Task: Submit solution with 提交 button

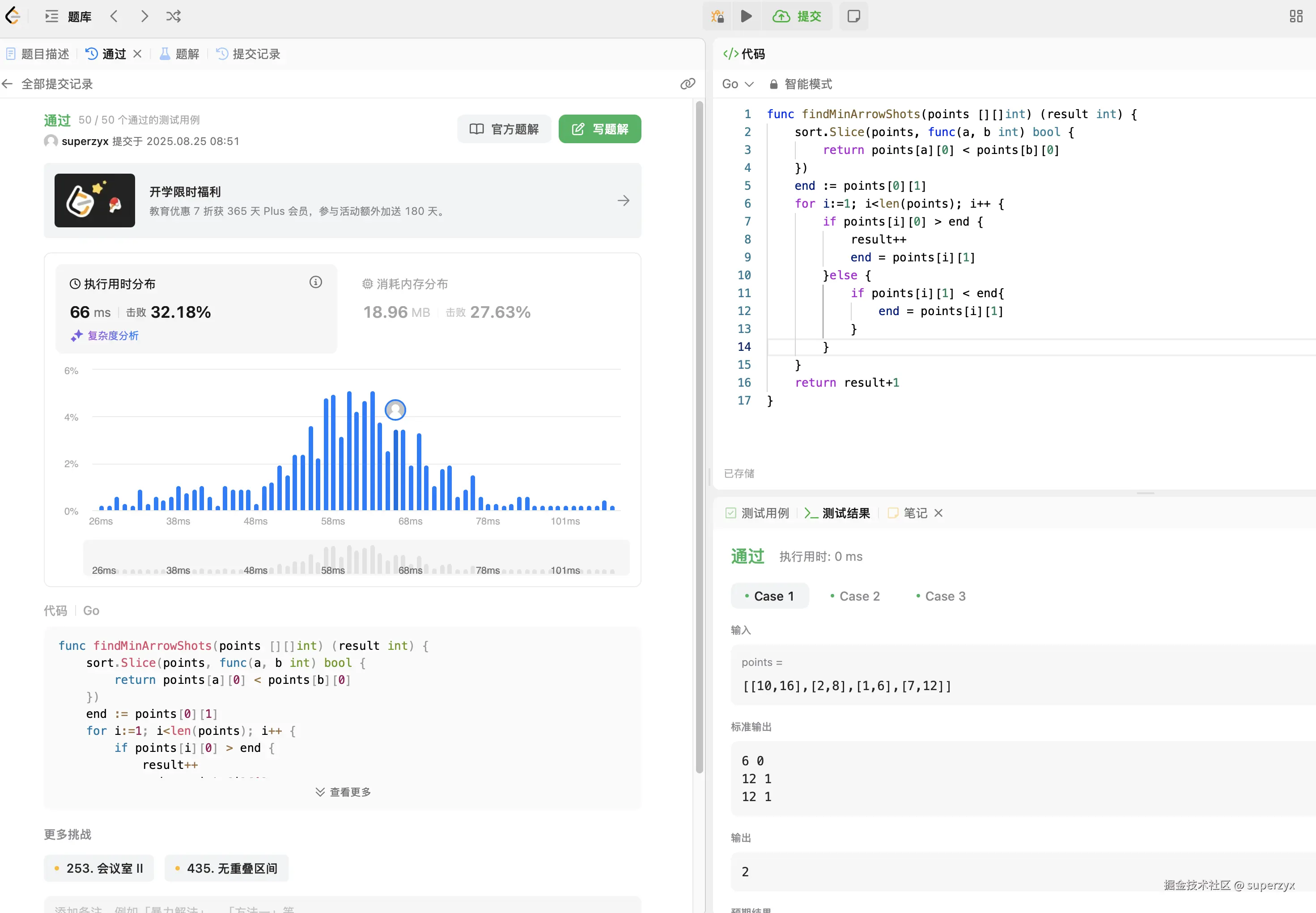Action: click(x=796, y=16)
